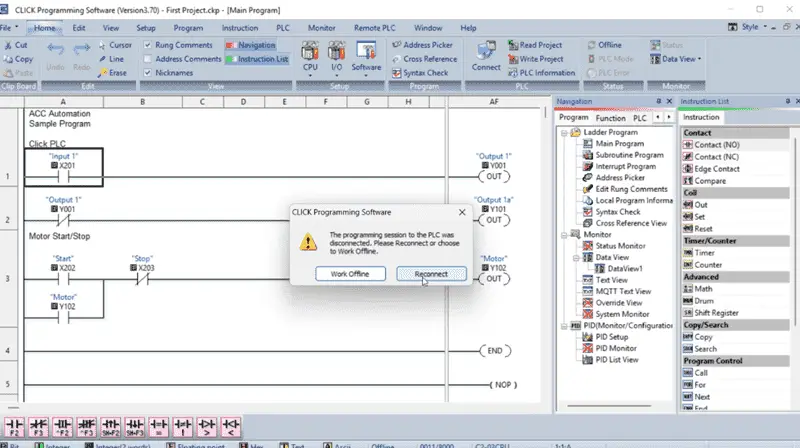Open the Remote PLC menu
This screenshot has width=800, height=448.
click(x=374, y=28)
